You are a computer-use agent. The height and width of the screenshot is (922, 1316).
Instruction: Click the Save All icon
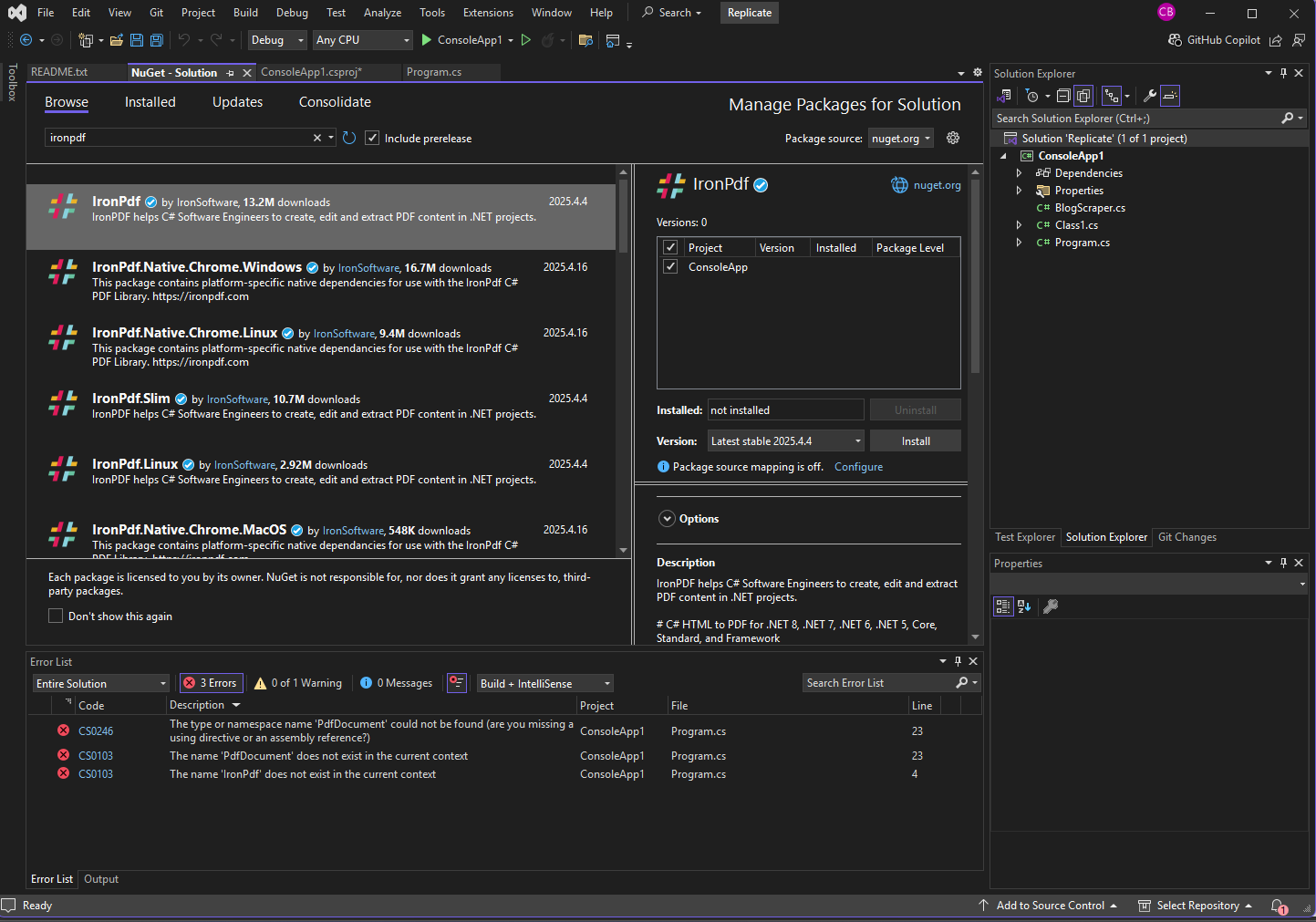(157, 40)
